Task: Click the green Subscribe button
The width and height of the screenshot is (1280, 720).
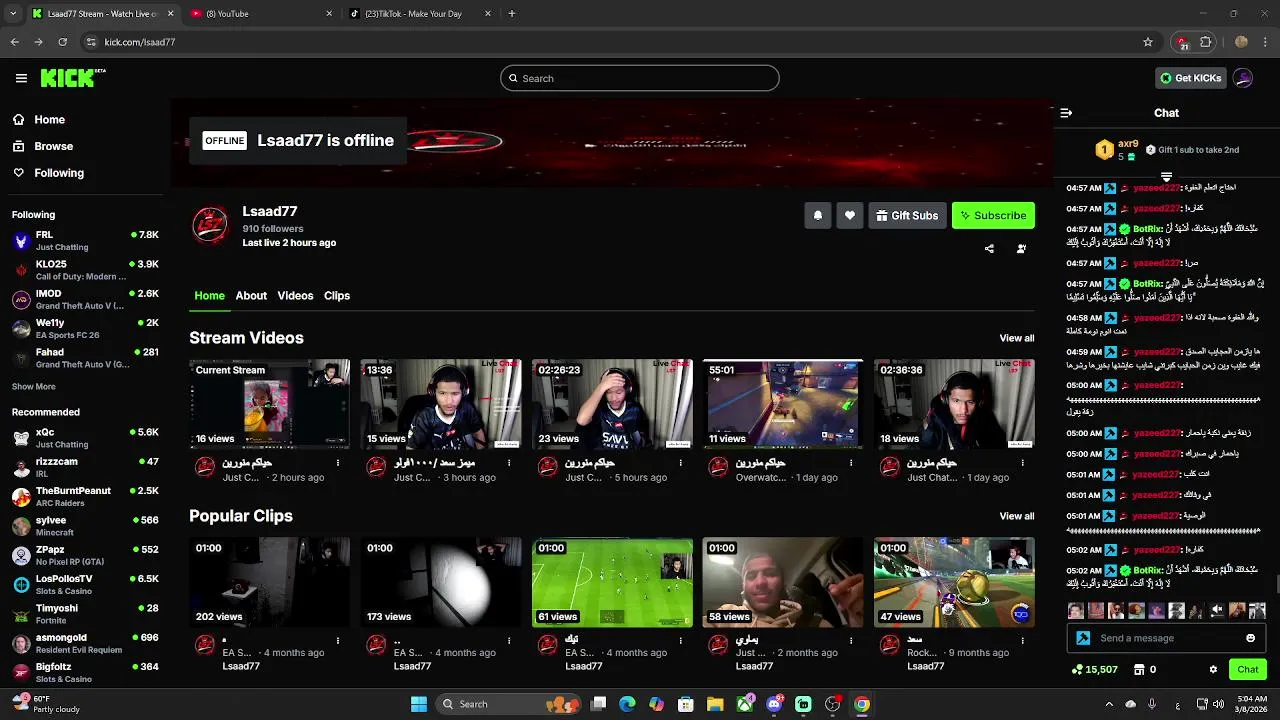Action: click(x=993, y=215)
